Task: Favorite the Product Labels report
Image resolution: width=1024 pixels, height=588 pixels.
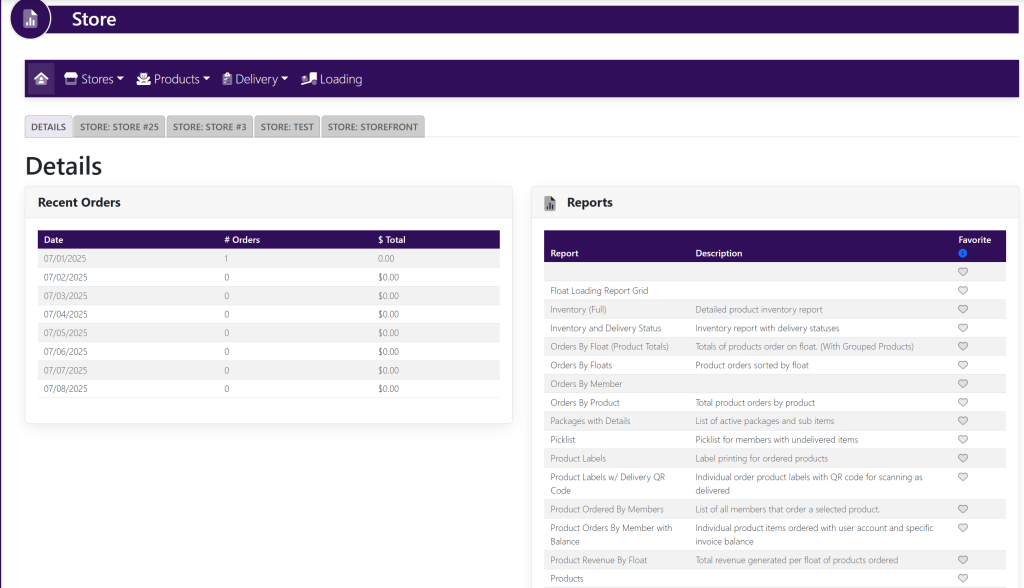Action: click(x=963, y=458)
